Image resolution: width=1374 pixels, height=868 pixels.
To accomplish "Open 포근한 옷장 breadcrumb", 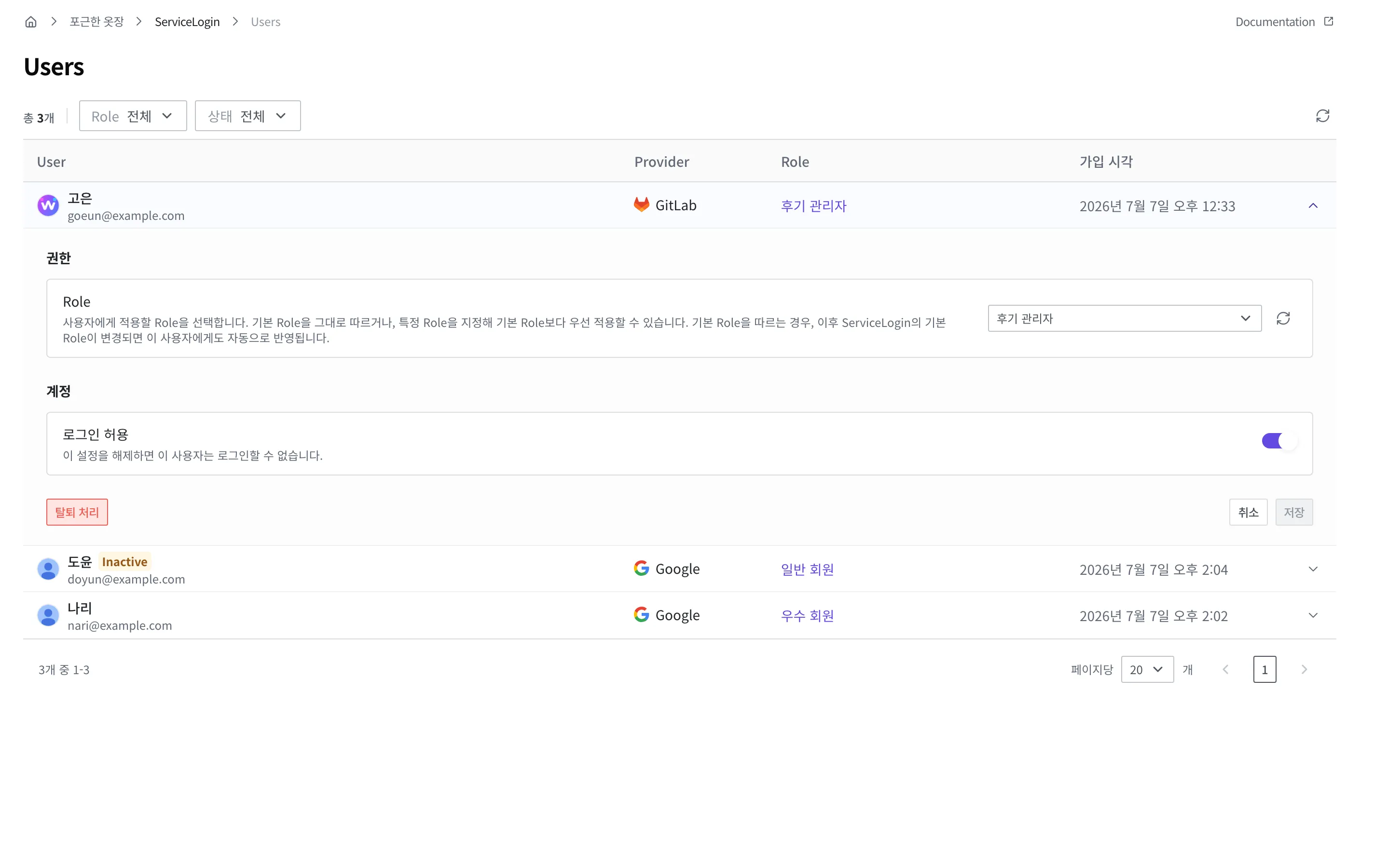I will click(96, 22).
